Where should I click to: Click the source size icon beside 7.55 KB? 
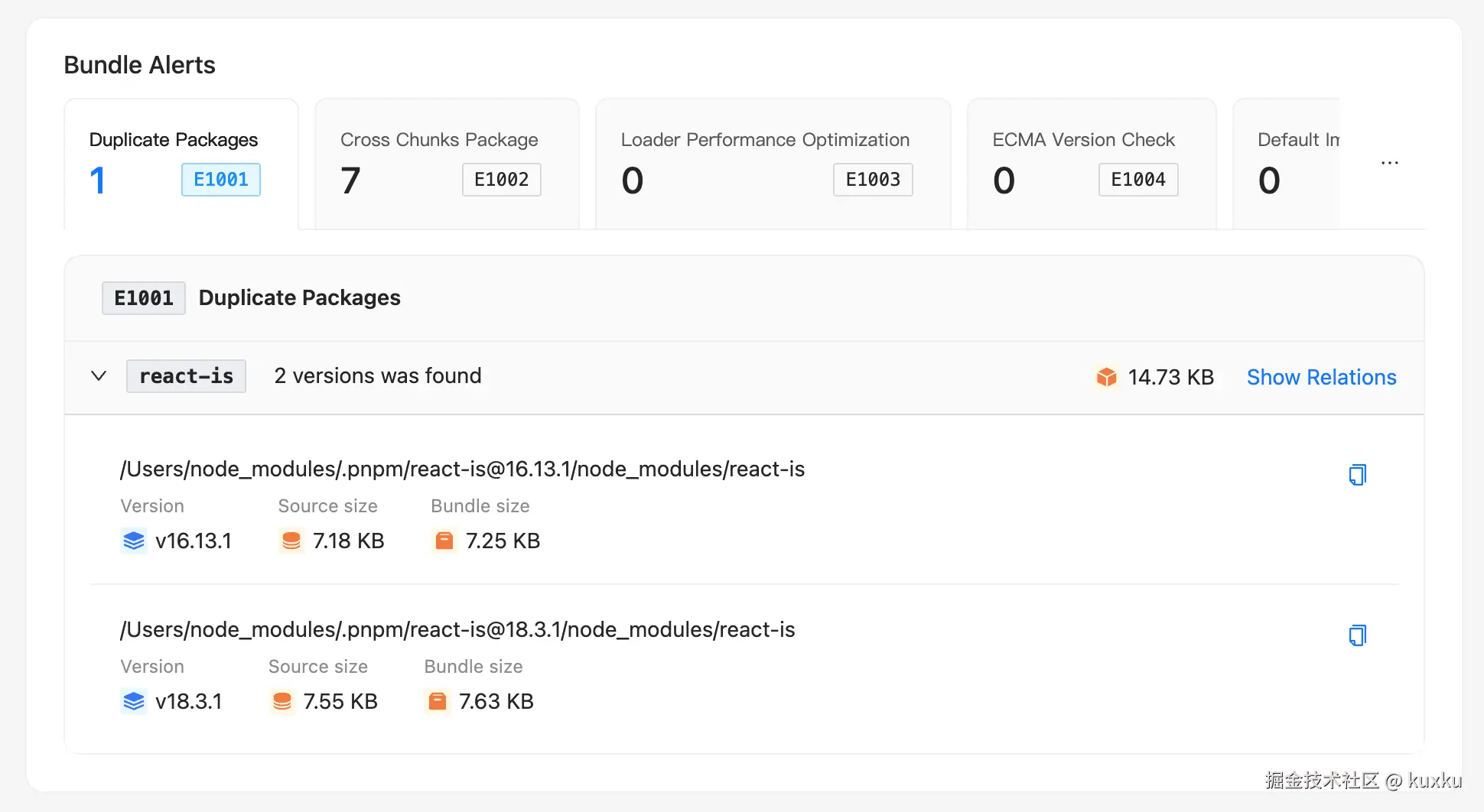tap(282, 701)
